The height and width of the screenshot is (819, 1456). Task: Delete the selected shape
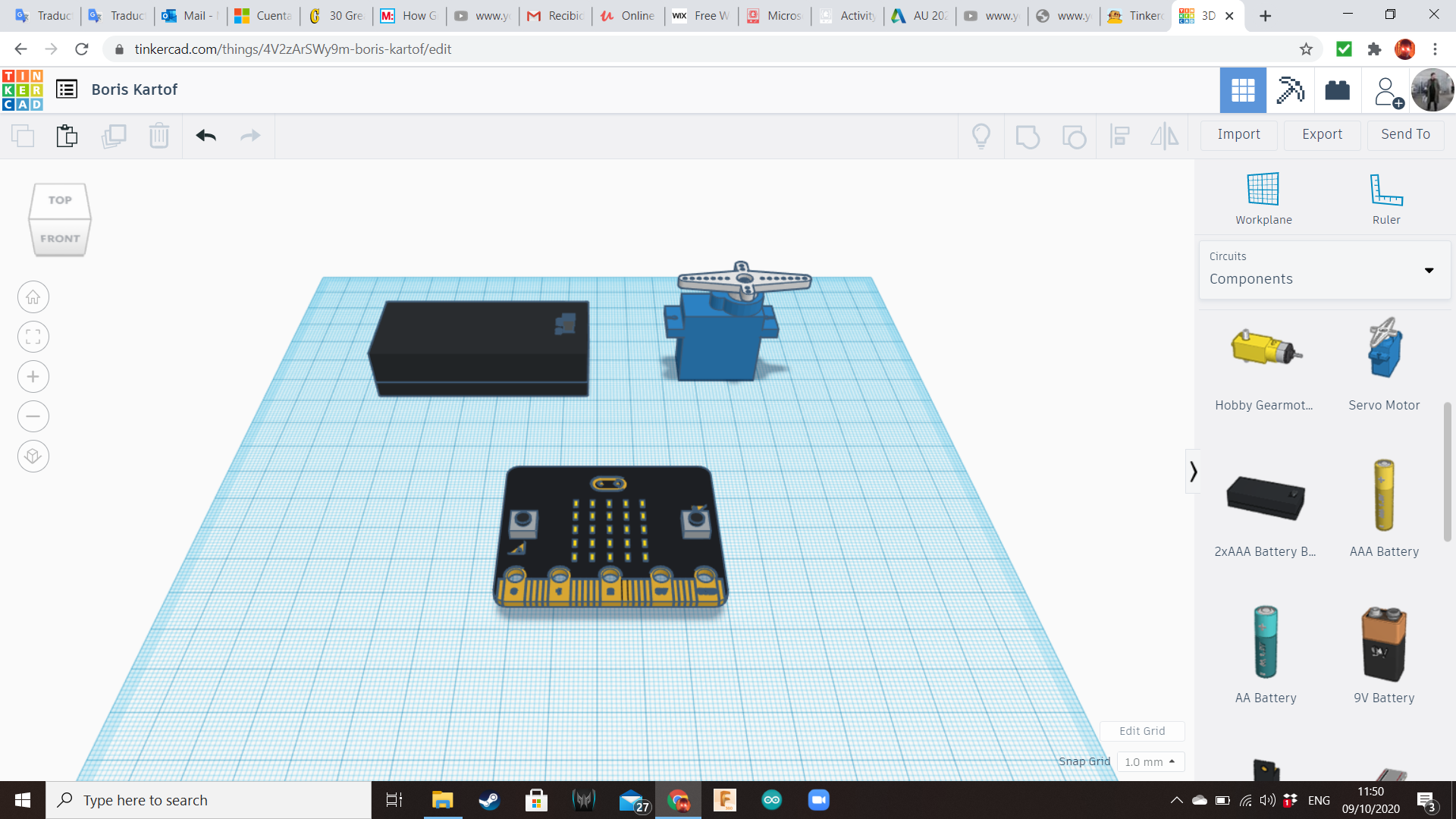[158, 136]
